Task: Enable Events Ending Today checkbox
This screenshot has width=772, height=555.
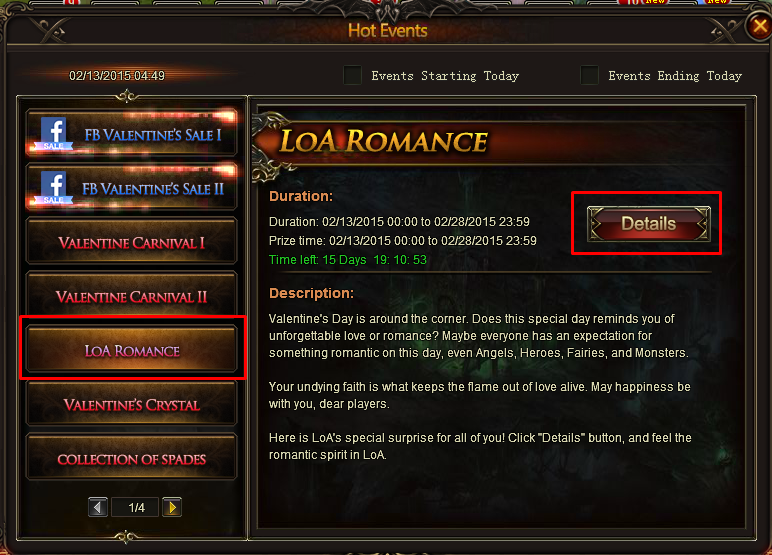Action: click(x=589, y=75)
